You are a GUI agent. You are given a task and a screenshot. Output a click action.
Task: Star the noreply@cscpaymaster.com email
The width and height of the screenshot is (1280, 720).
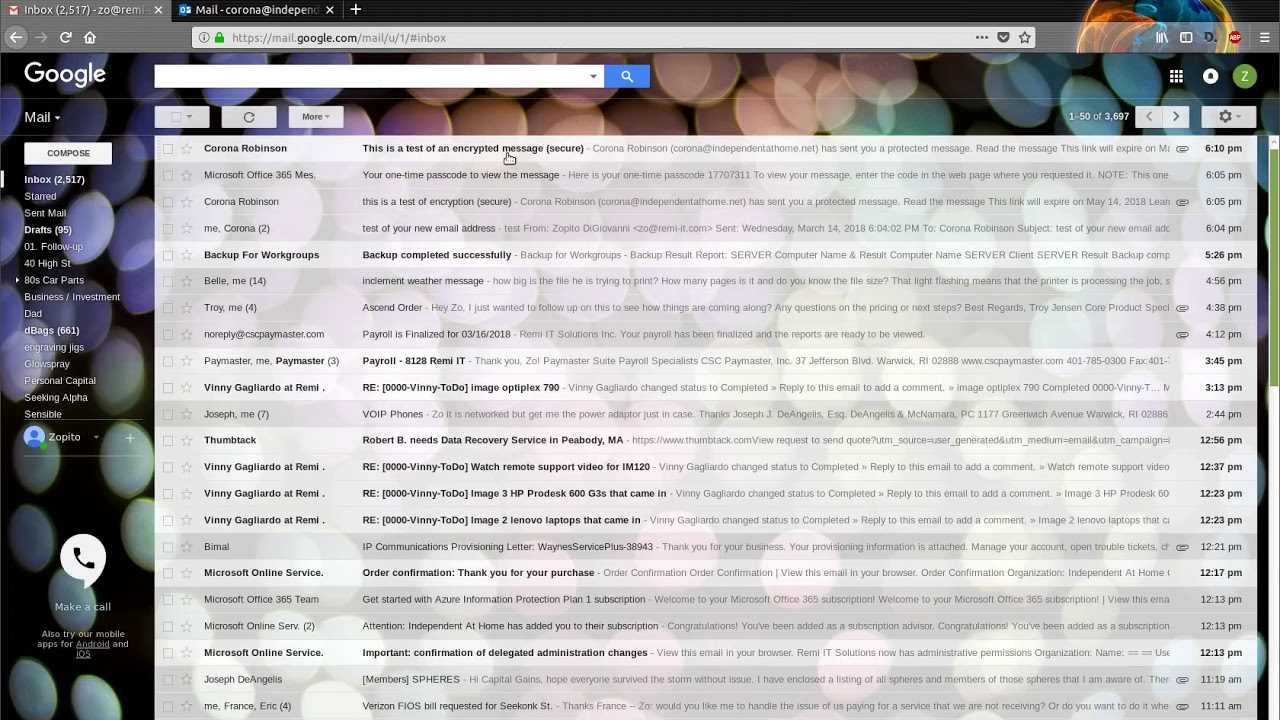186,334
